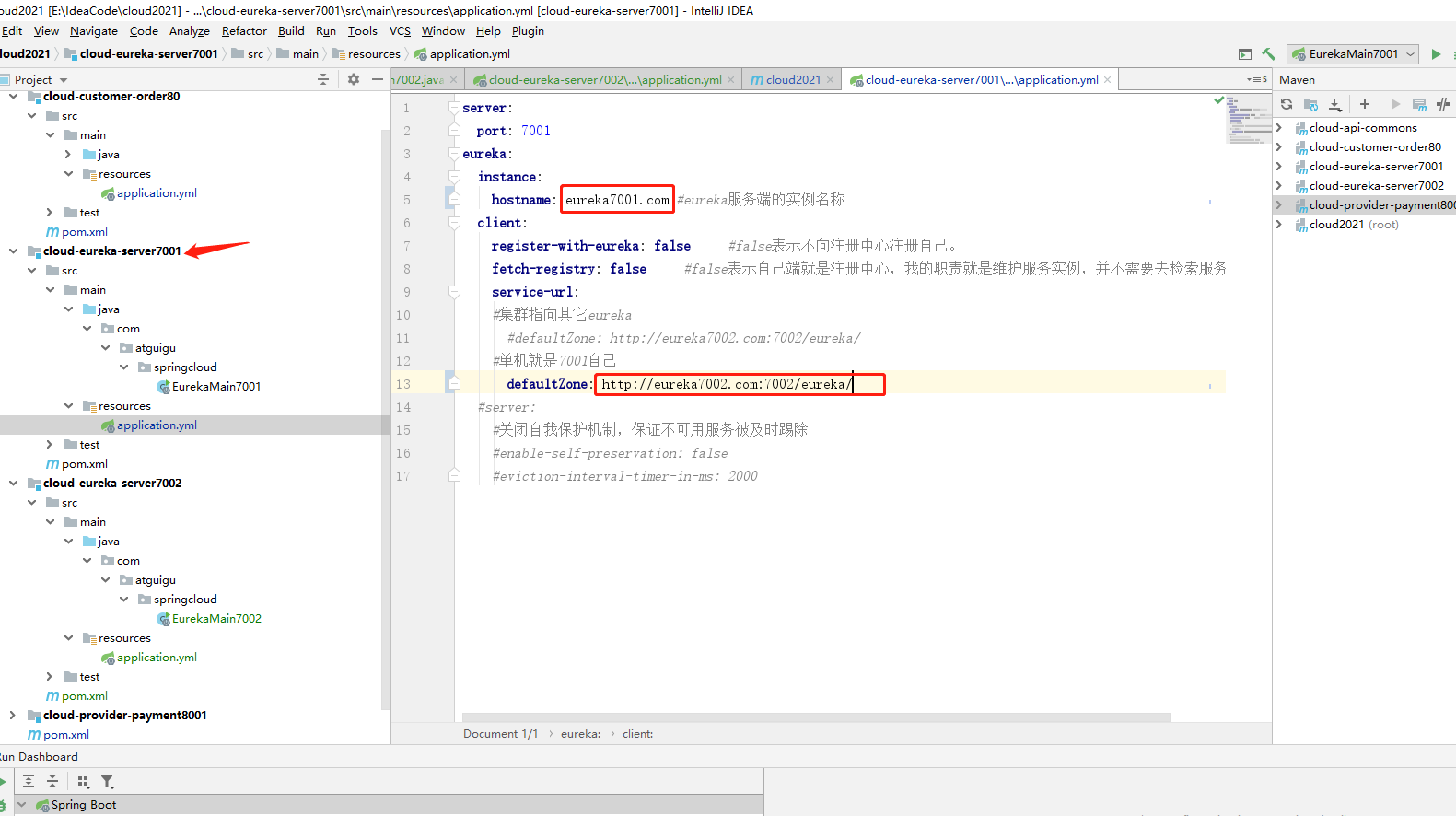Open the Analyze menu
The height and width of the screenshot is (816, 1456).
190,31
